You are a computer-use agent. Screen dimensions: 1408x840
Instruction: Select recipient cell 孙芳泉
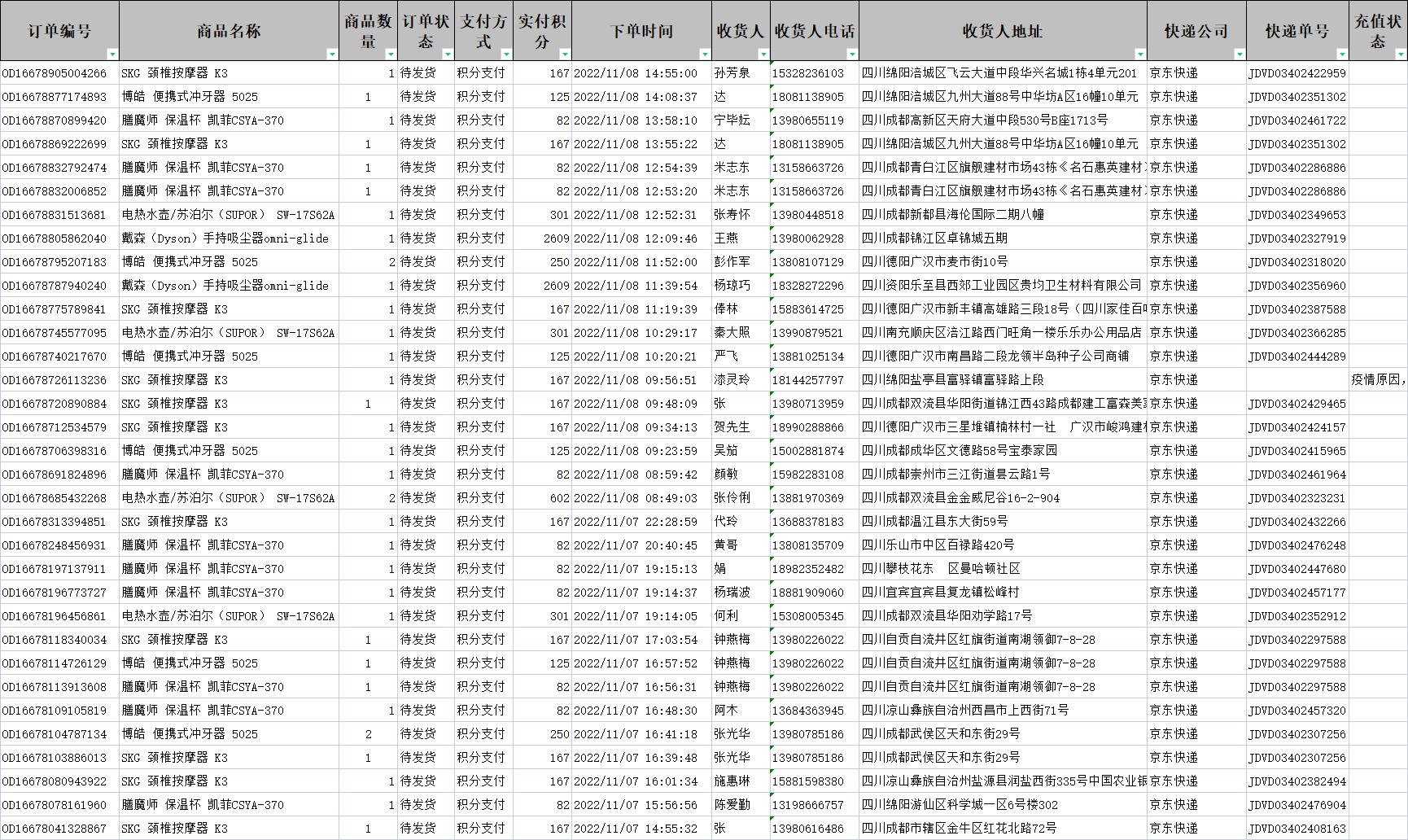coord(741,73)
